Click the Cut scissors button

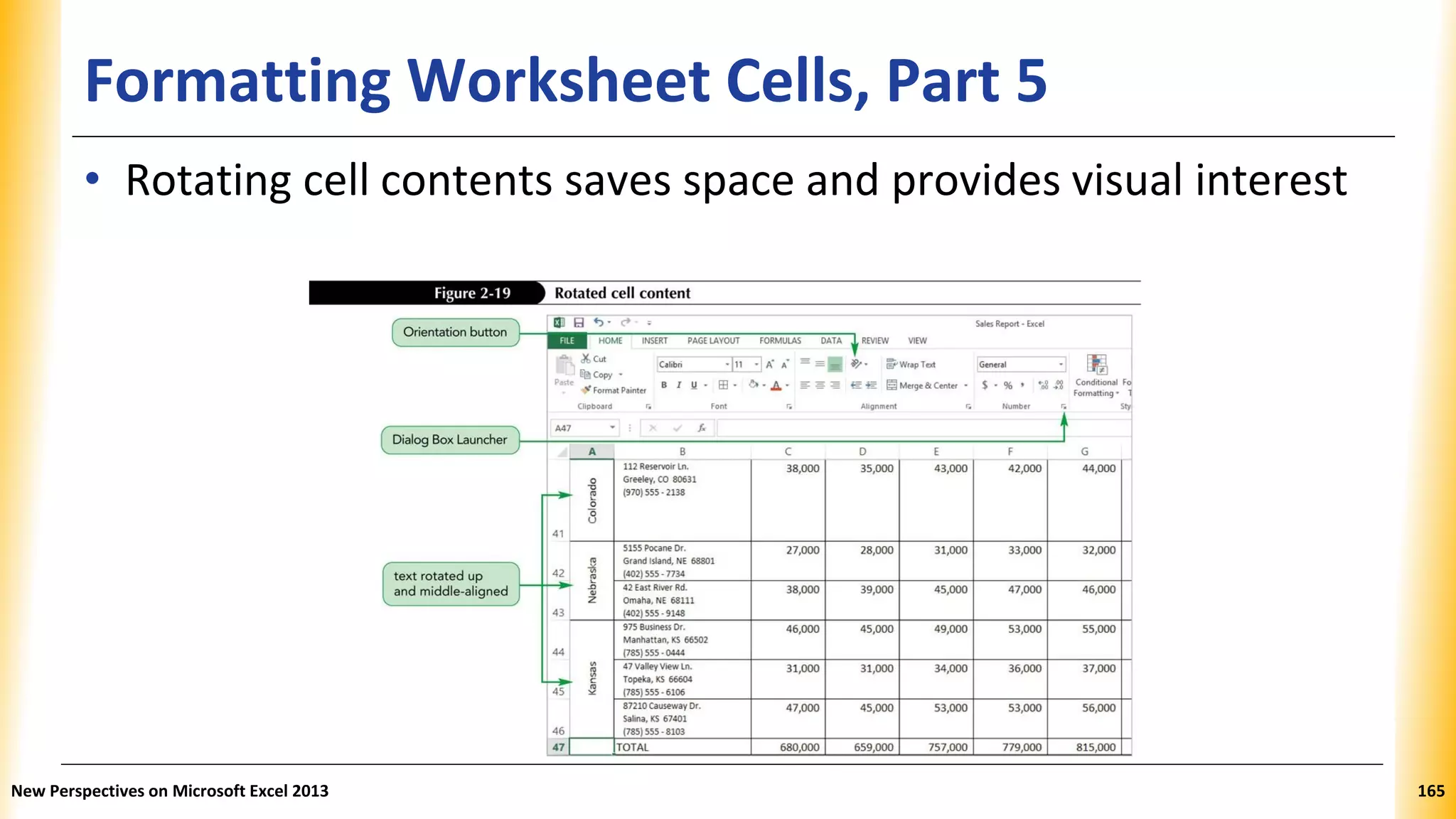coord(594,359)
